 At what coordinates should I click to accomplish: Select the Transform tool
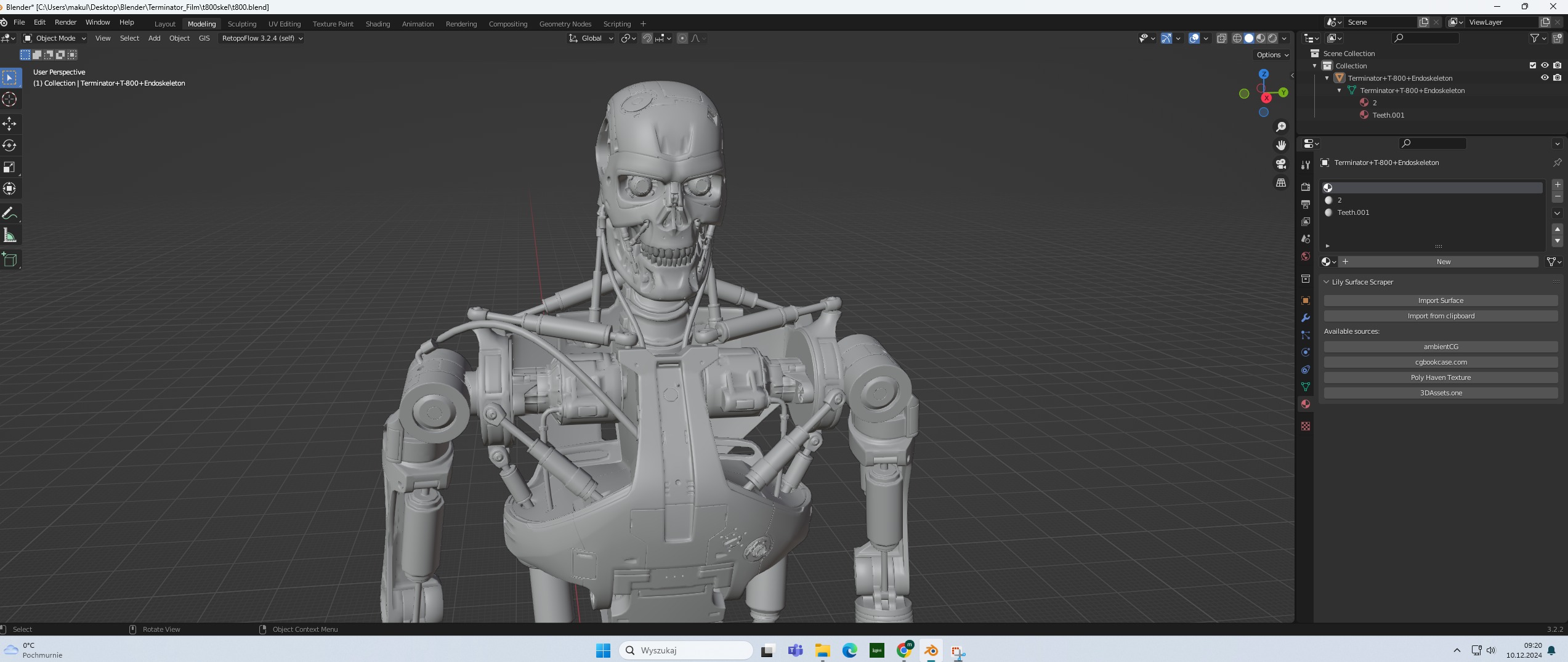coord(10,188)
